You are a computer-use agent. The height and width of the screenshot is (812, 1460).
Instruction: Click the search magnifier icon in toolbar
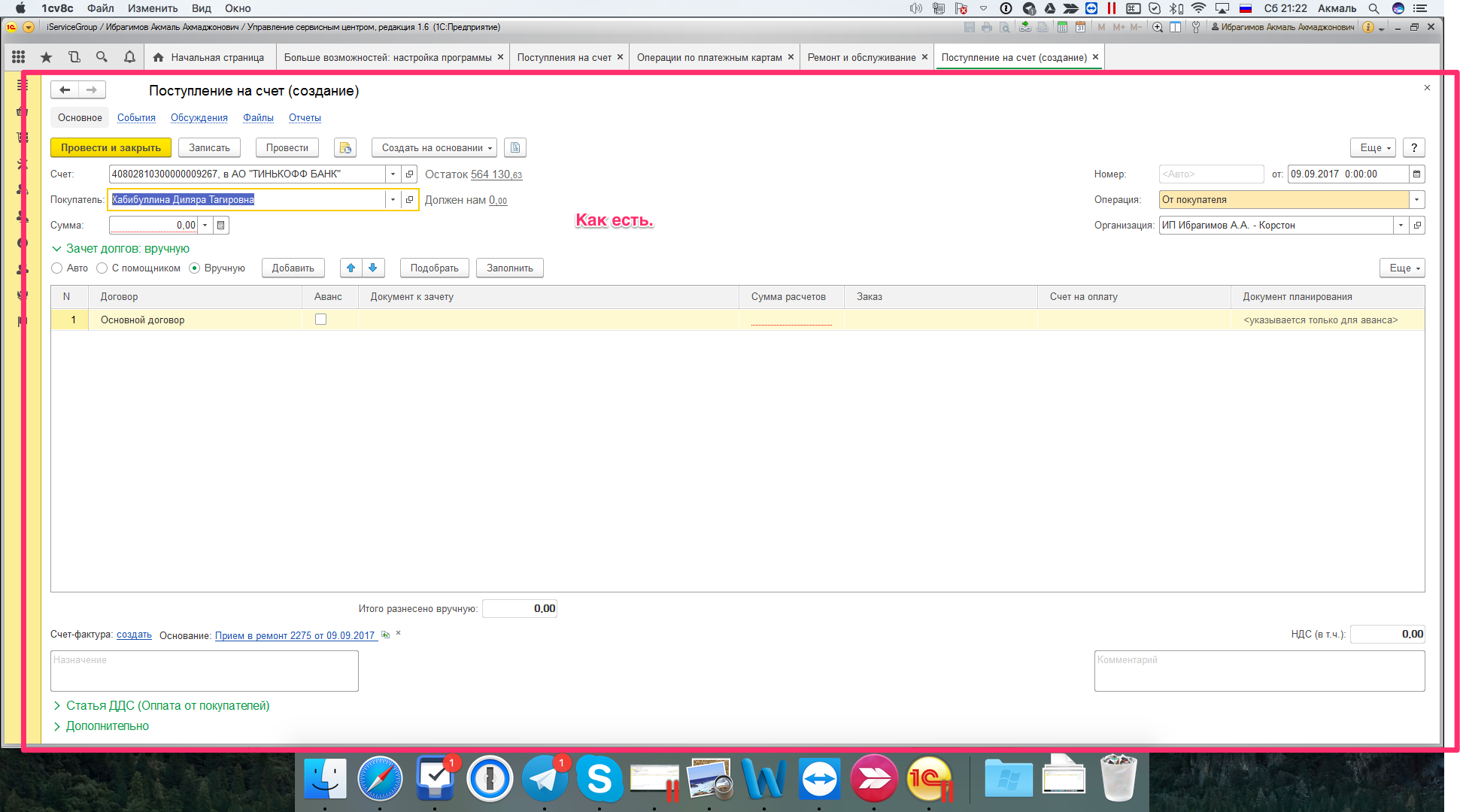(102, 57)
